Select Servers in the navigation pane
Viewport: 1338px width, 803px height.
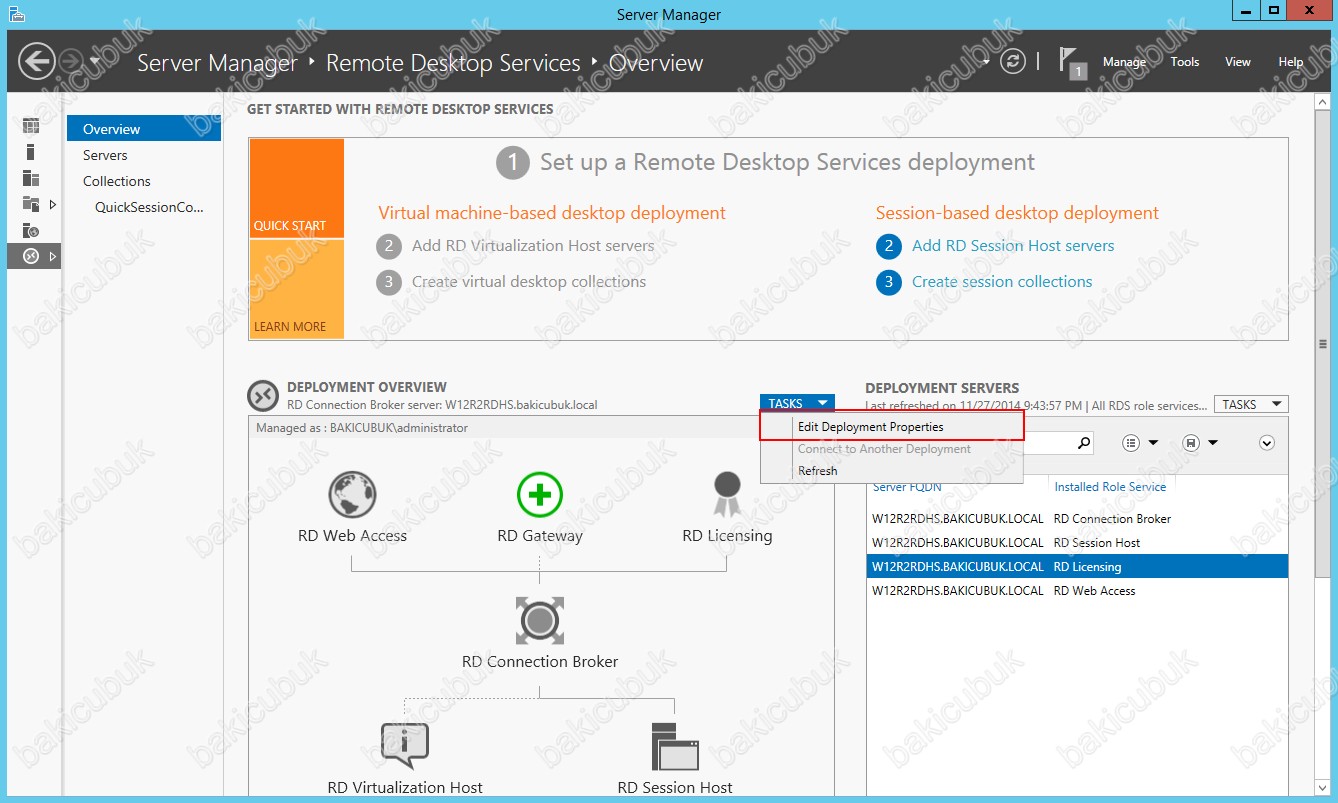coord(105,155)
